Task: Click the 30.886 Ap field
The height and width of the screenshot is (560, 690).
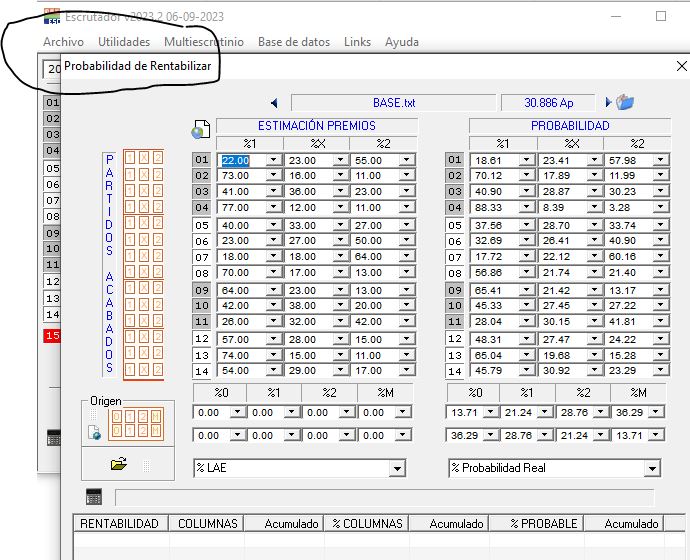Action: (548, 103)
